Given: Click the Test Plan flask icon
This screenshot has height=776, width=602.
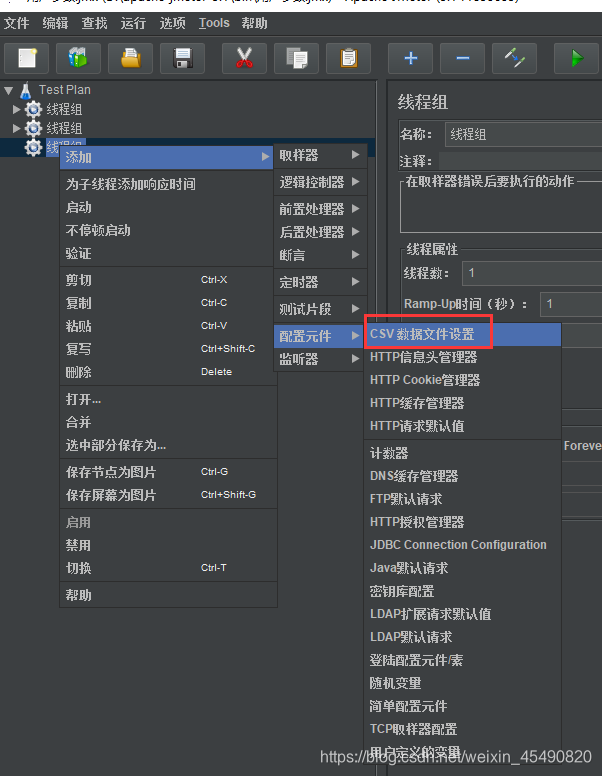Looking at the screenshot, I should pyautogui.click(x=26, y=90).
